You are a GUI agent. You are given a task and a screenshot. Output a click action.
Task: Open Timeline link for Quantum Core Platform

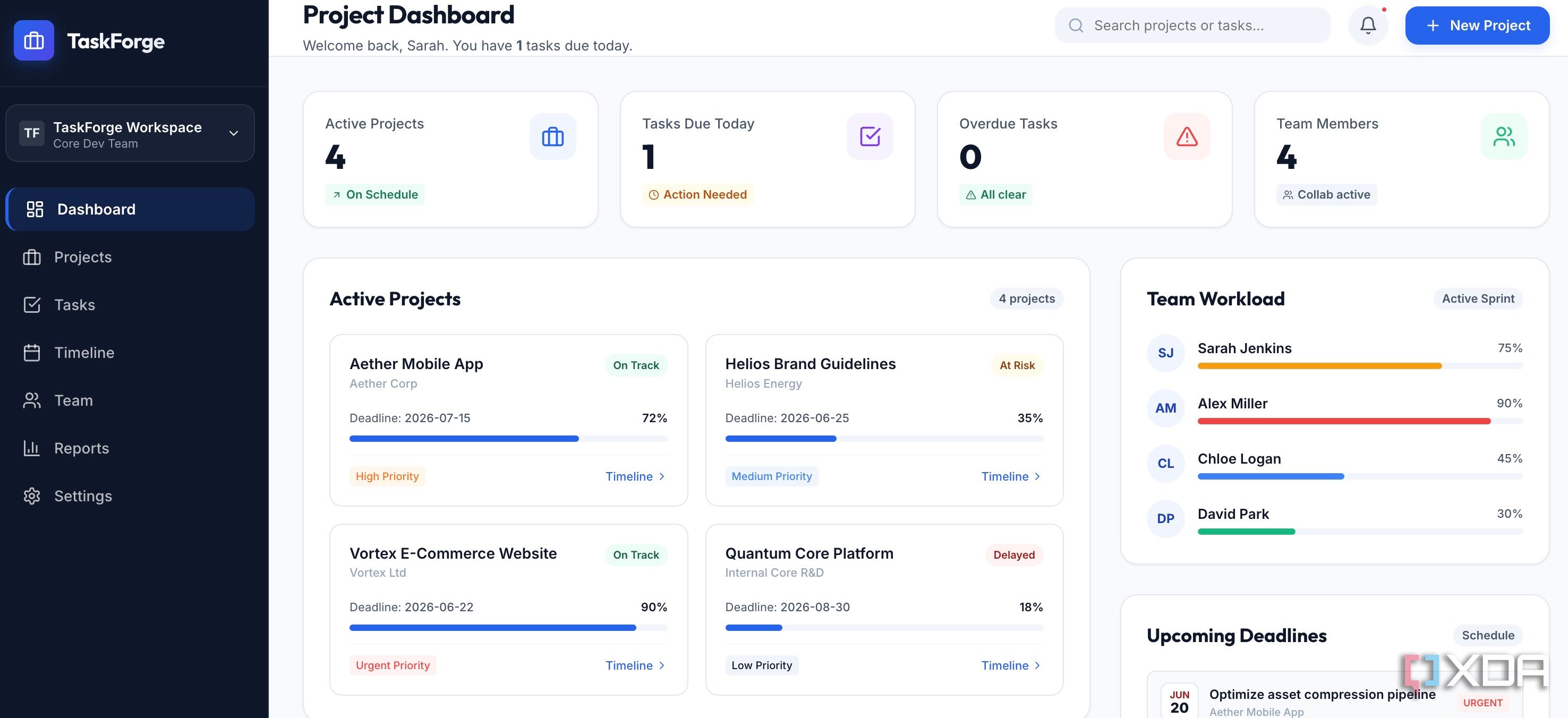1010,665
